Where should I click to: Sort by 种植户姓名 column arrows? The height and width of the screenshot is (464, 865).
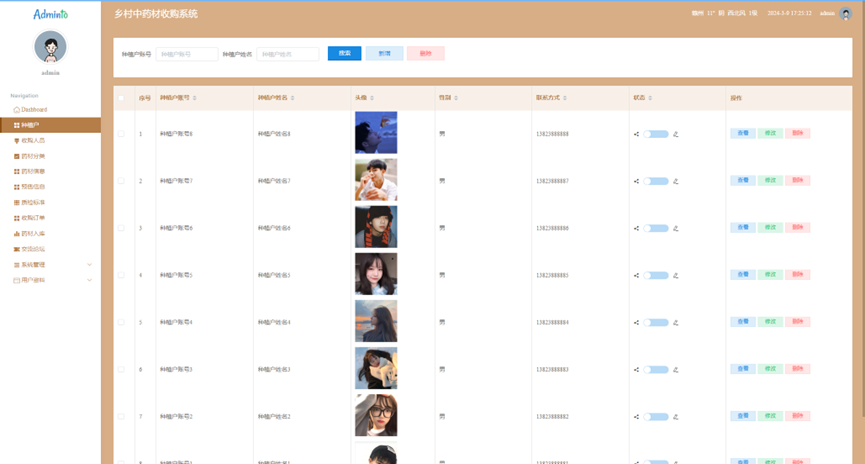pyautogui.click(x=292, y=98)
